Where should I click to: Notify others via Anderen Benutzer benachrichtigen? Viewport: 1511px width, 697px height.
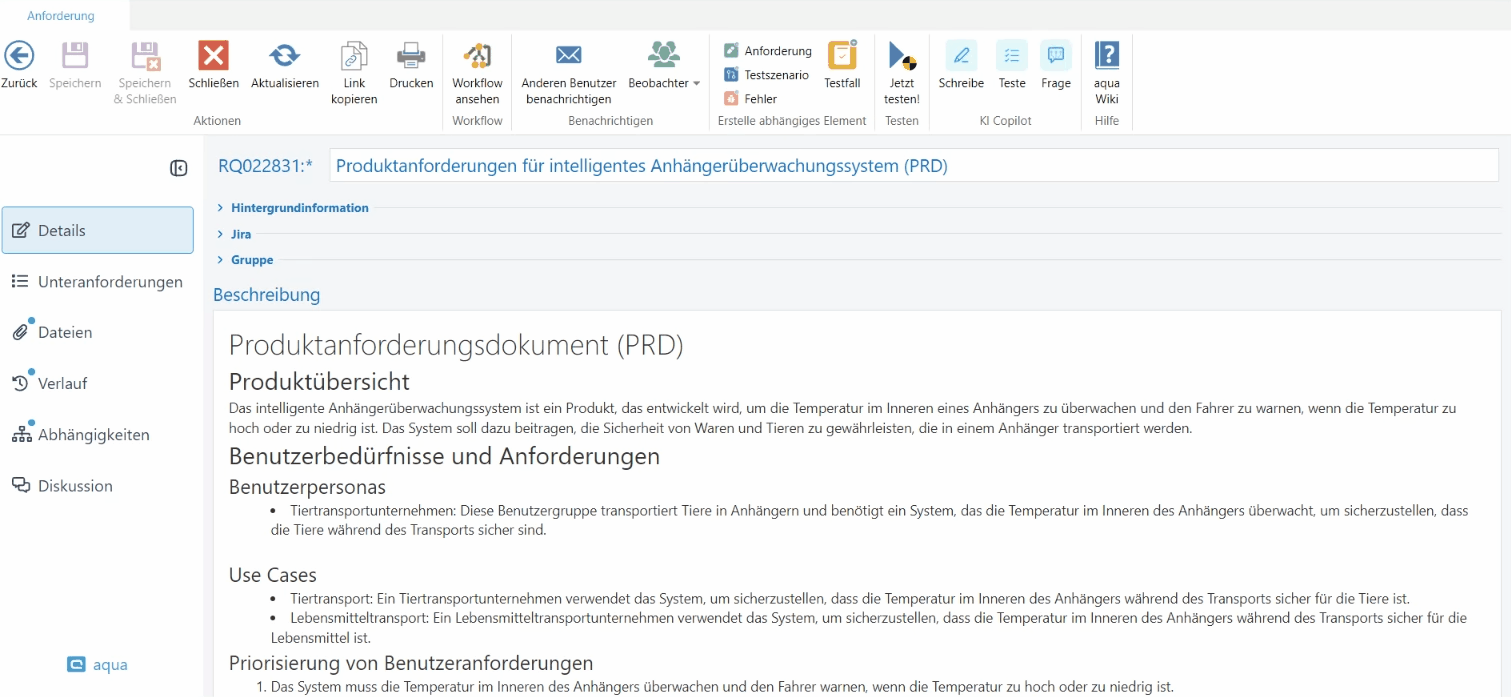point(568,56)
